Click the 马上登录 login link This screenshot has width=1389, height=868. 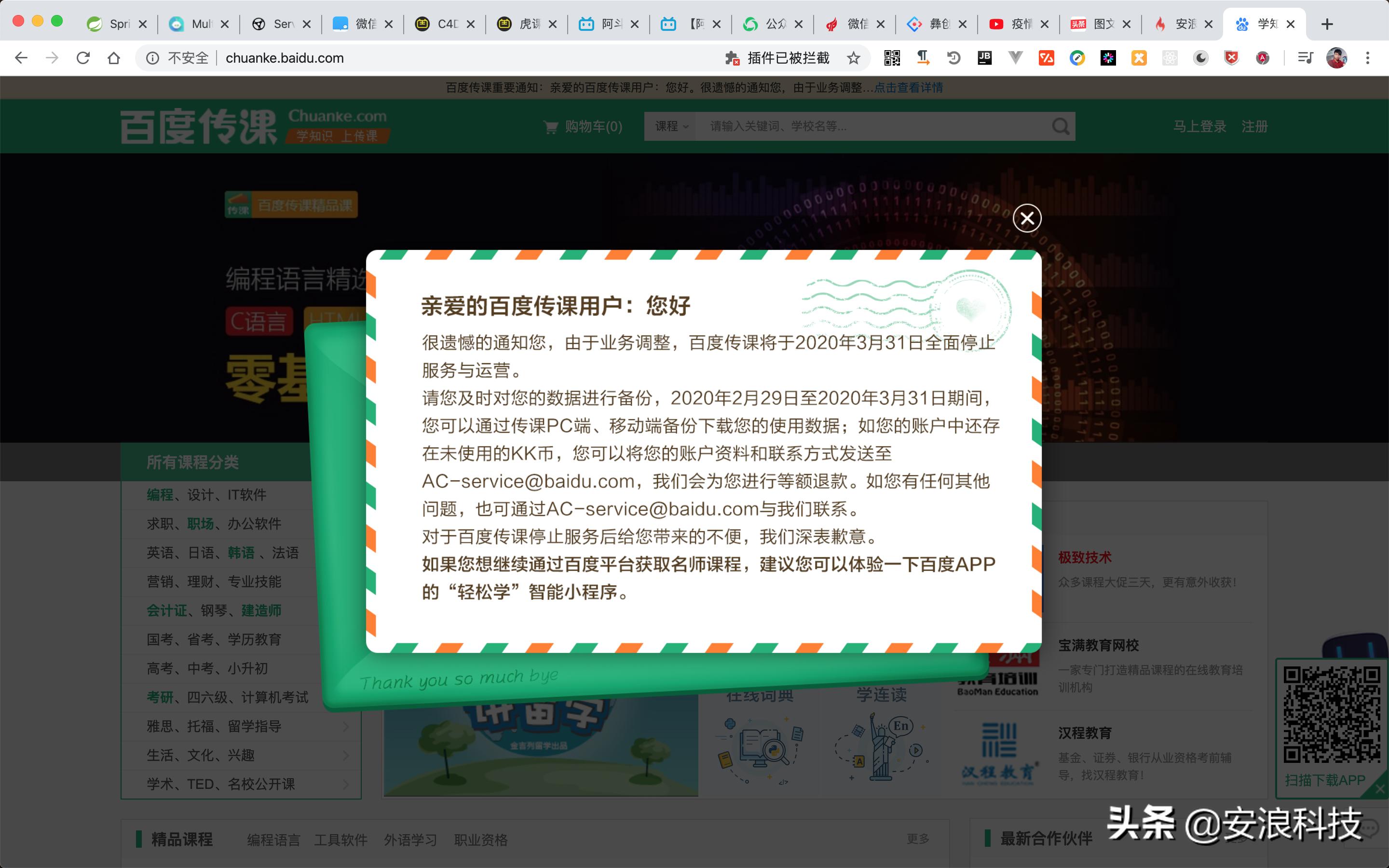click(1199, 127)
